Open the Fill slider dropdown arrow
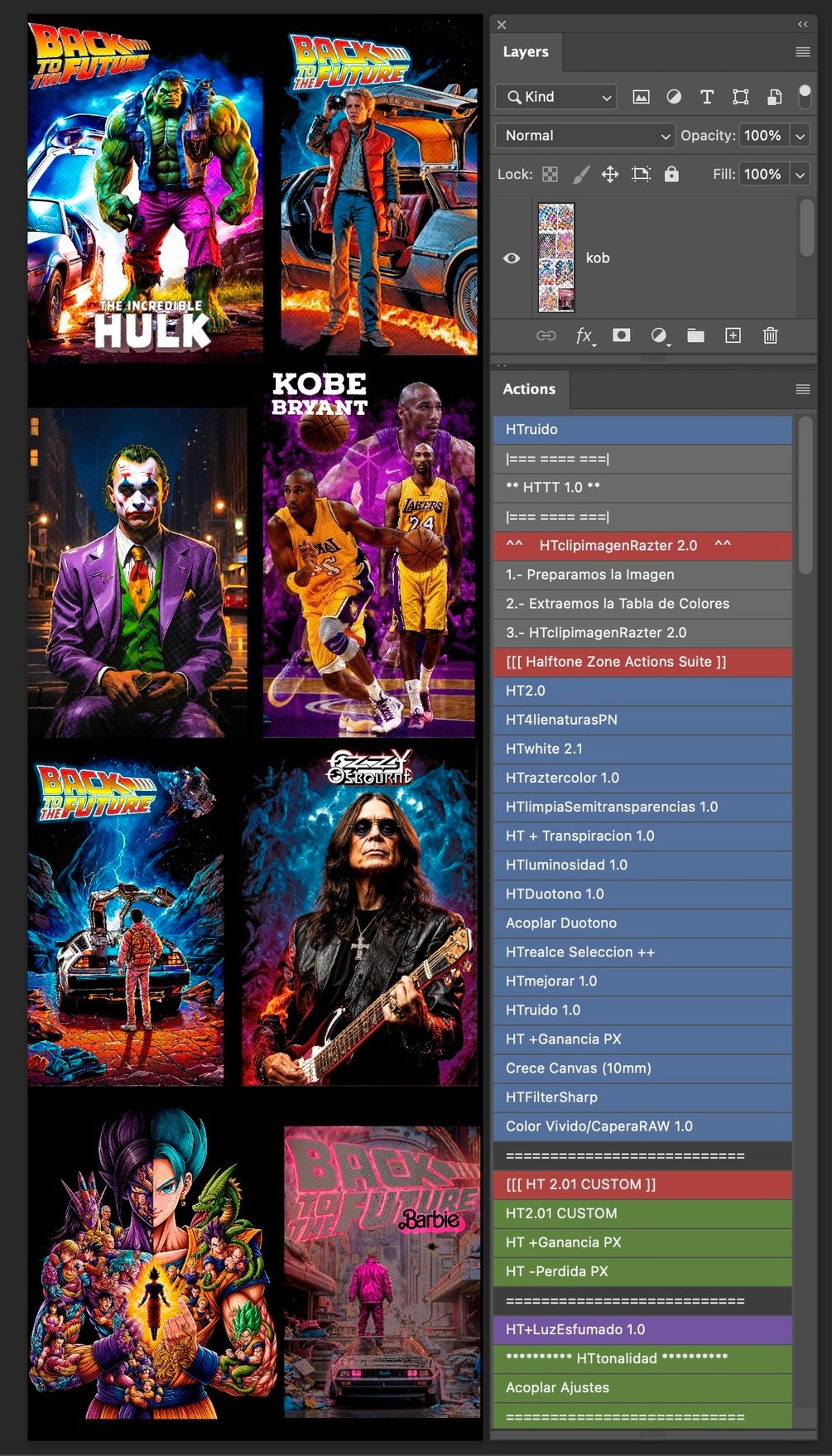The image size is (832, 1456). (800, 174)
